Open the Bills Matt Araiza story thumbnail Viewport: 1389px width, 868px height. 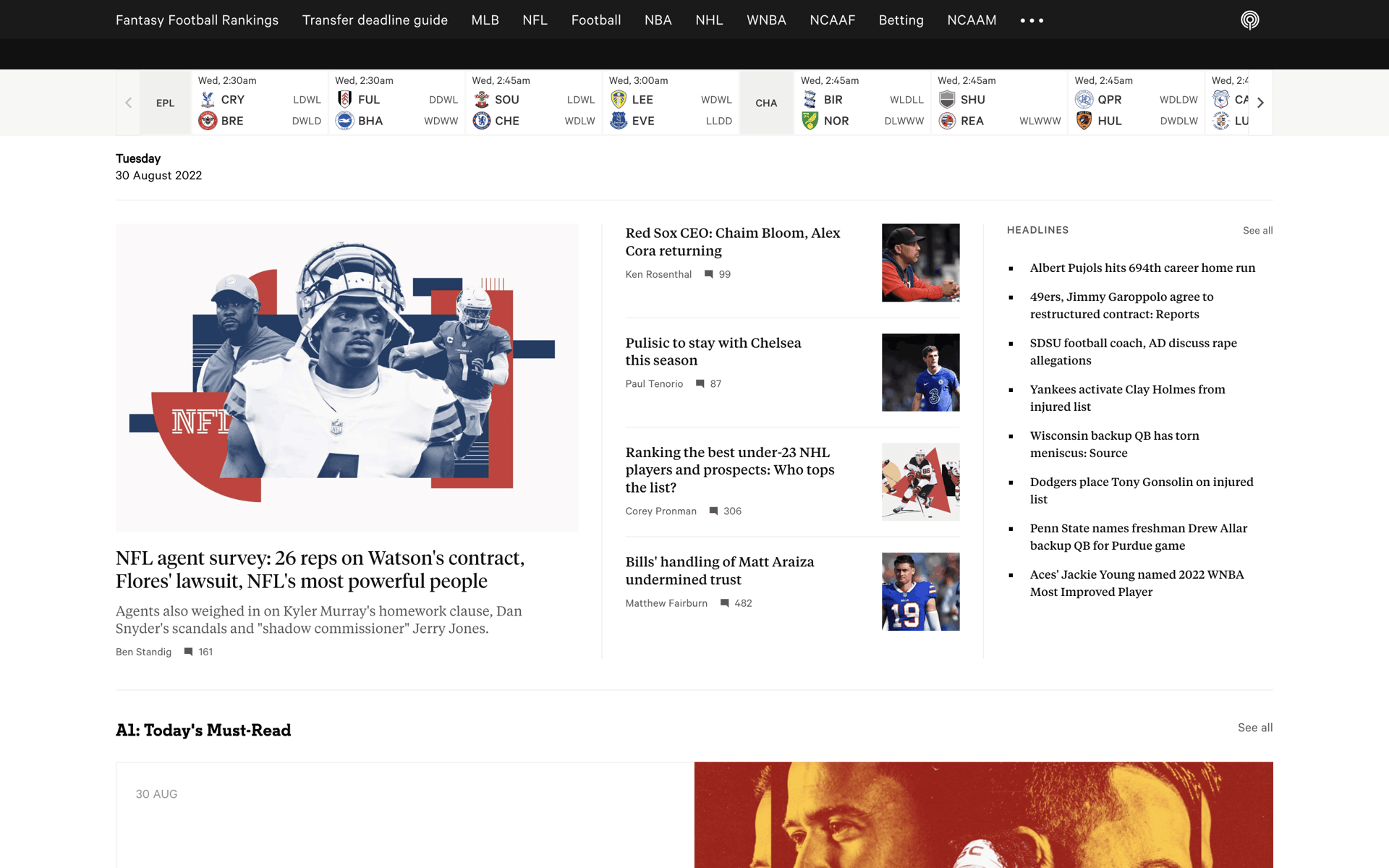[920, 592]
